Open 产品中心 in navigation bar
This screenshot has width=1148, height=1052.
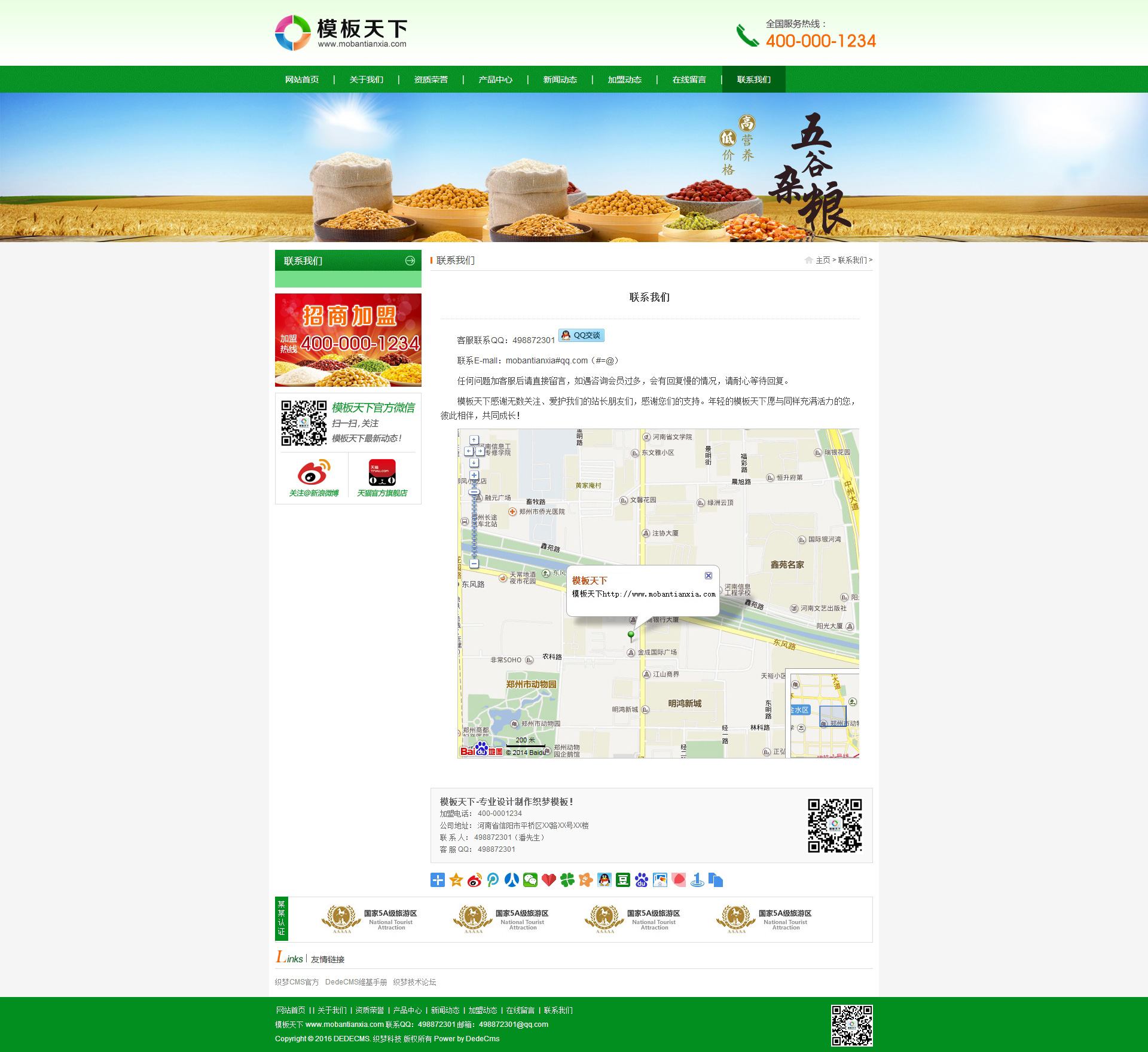click(x=495, y=79)
